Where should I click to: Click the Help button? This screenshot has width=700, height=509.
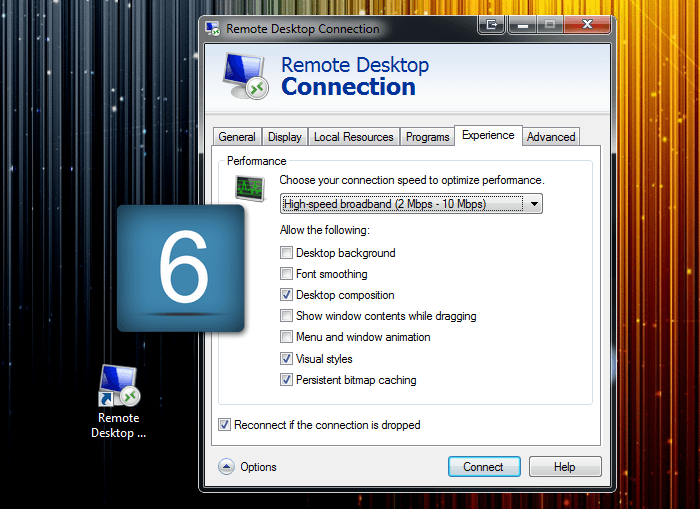pyautogui.click(x=565, y=467)
